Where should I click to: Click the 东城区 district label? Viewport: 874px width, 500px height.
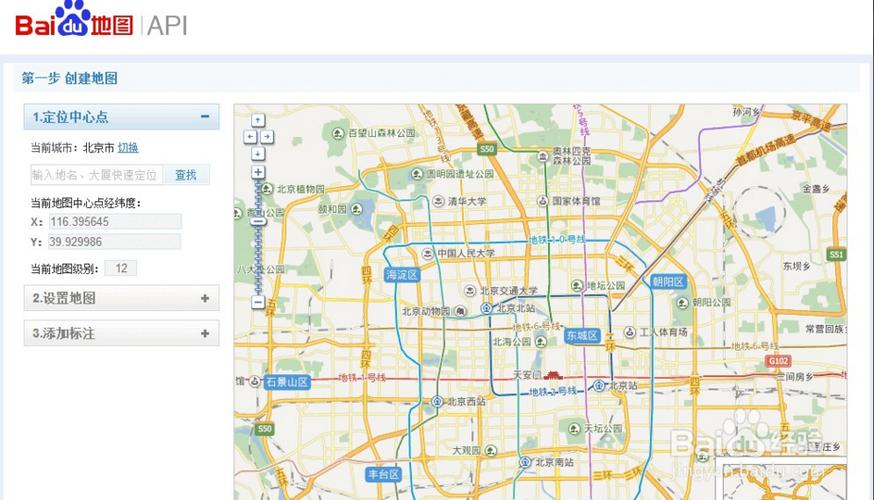click(x=582, y=336)
